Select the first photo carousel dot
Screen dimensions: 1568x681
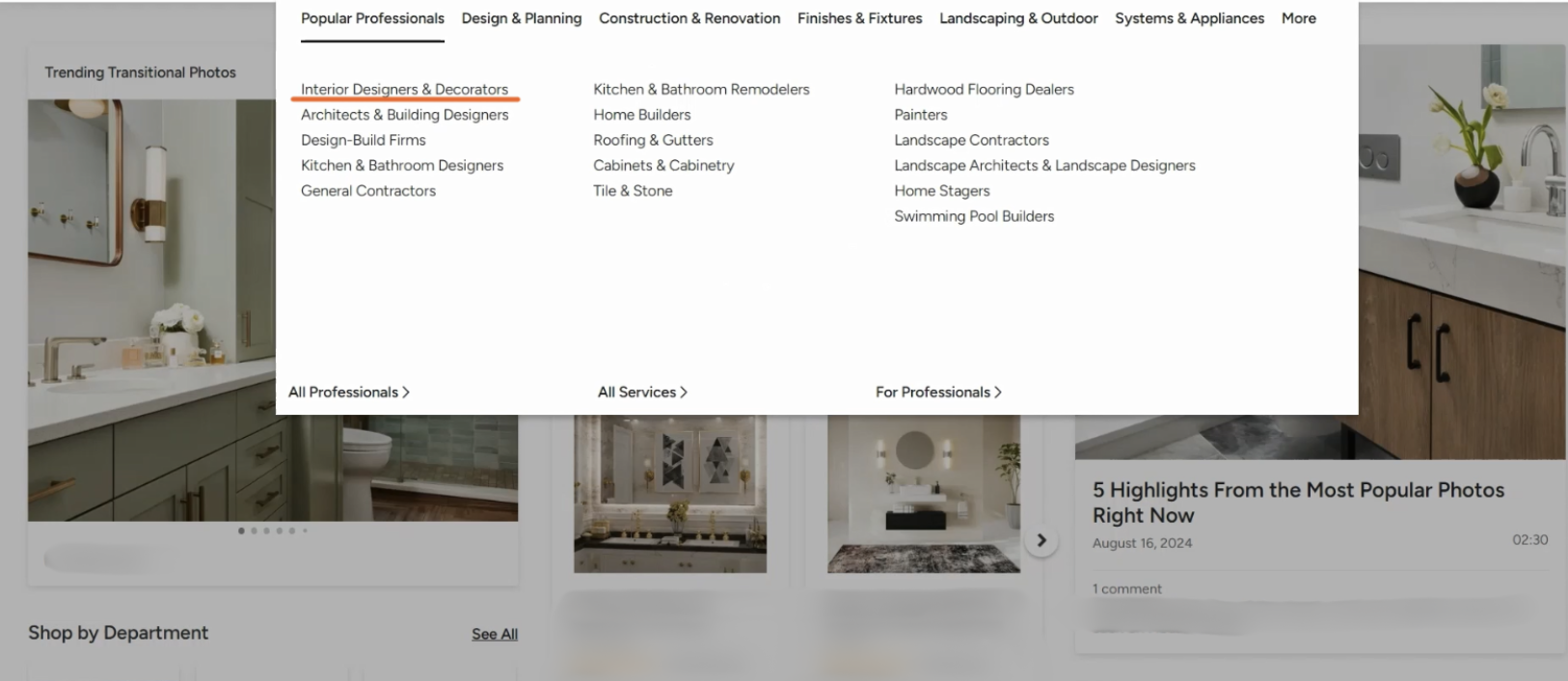[x=241, y=531]
